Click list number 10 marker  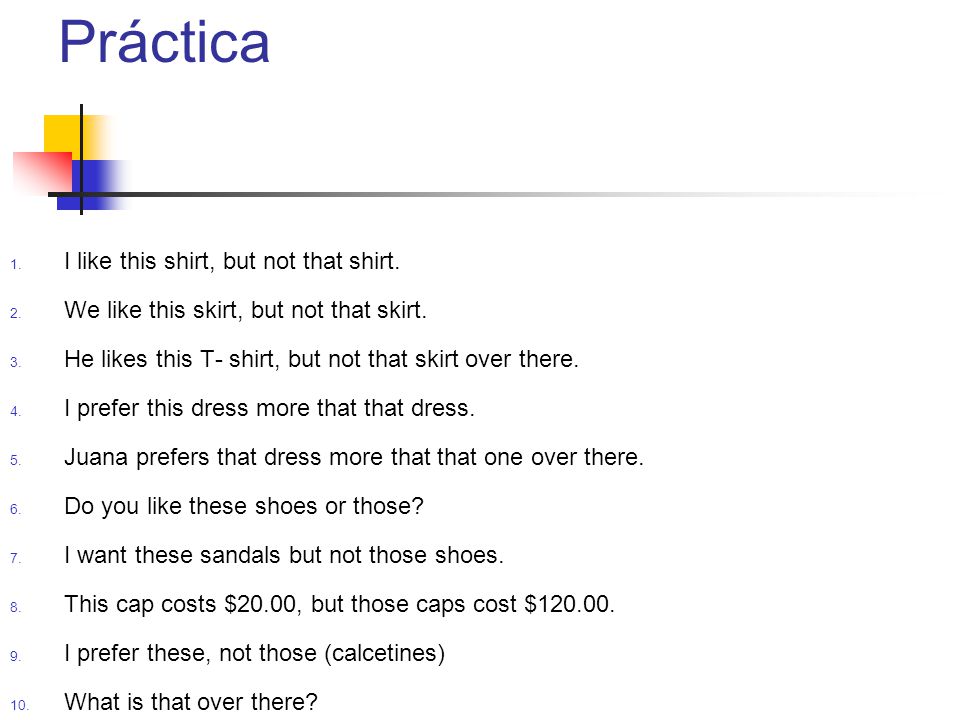click(19, 705)
